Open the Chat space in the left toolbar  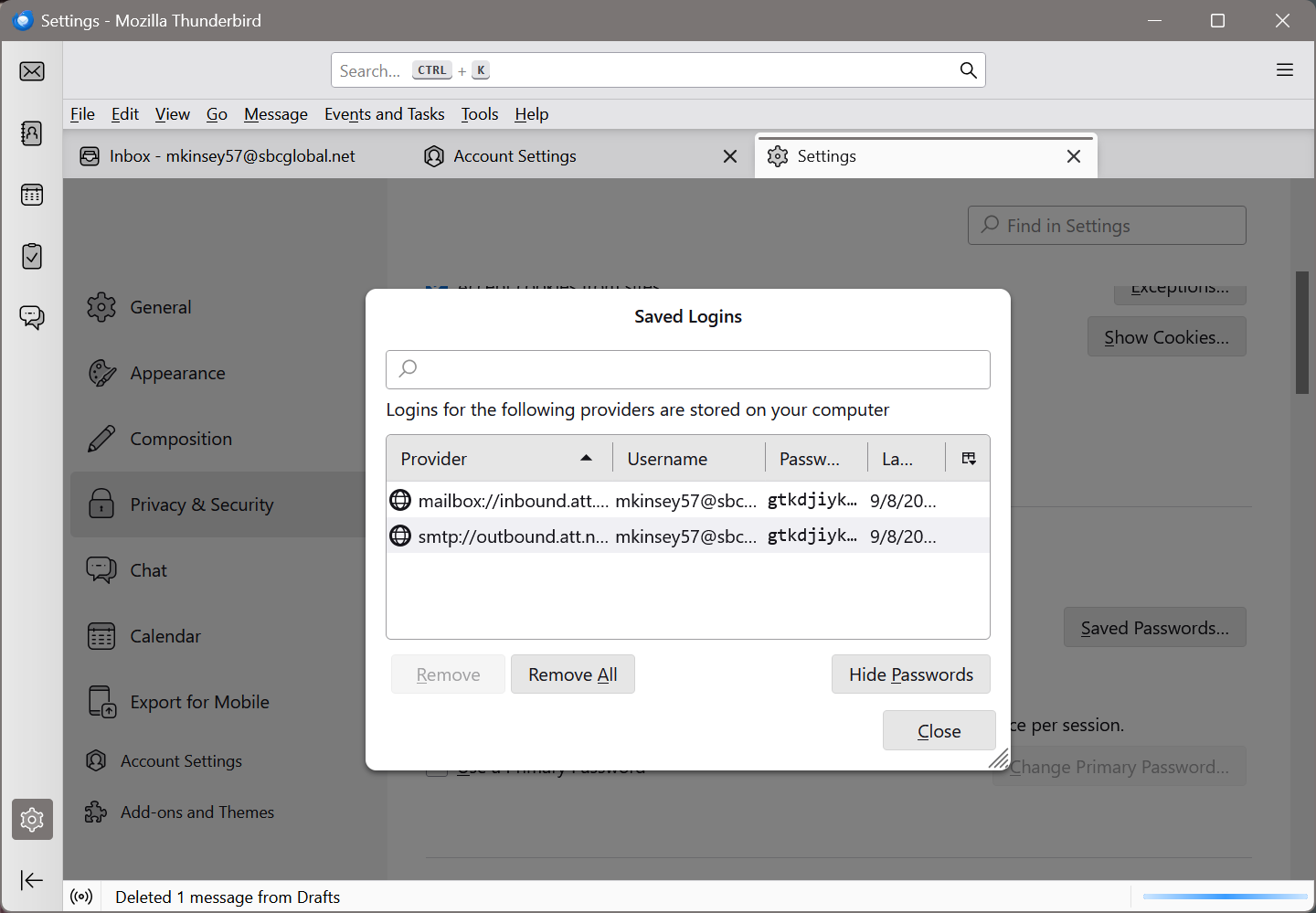(x=32, y=317)
